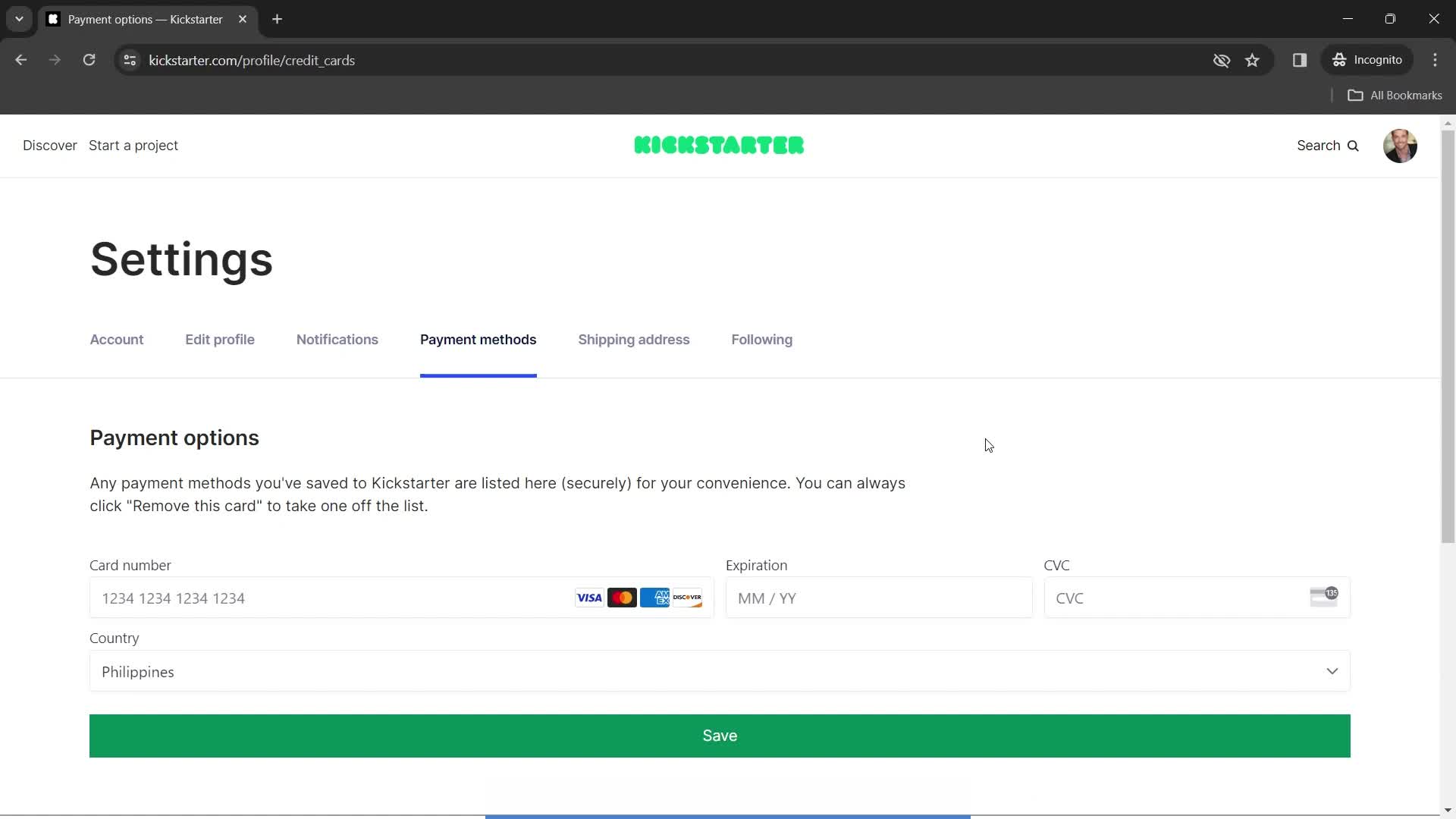This screenshot has height=819, width=1456.
Task: Switch to the Following tab
Action: point(762,339)
